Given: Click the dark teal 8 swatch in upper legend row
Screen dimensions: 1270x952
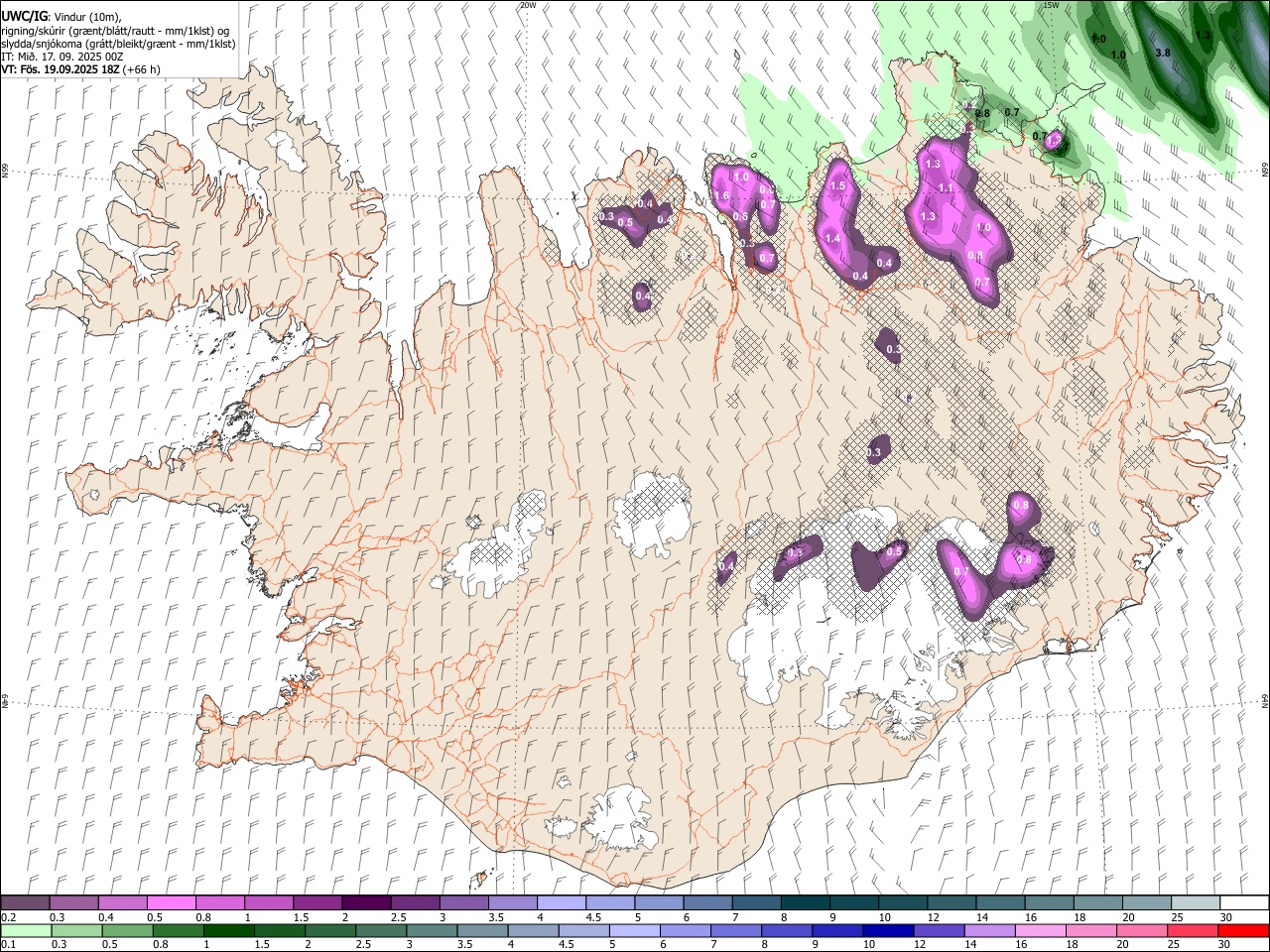Looking at the screenshot, I should click(806, 902).
